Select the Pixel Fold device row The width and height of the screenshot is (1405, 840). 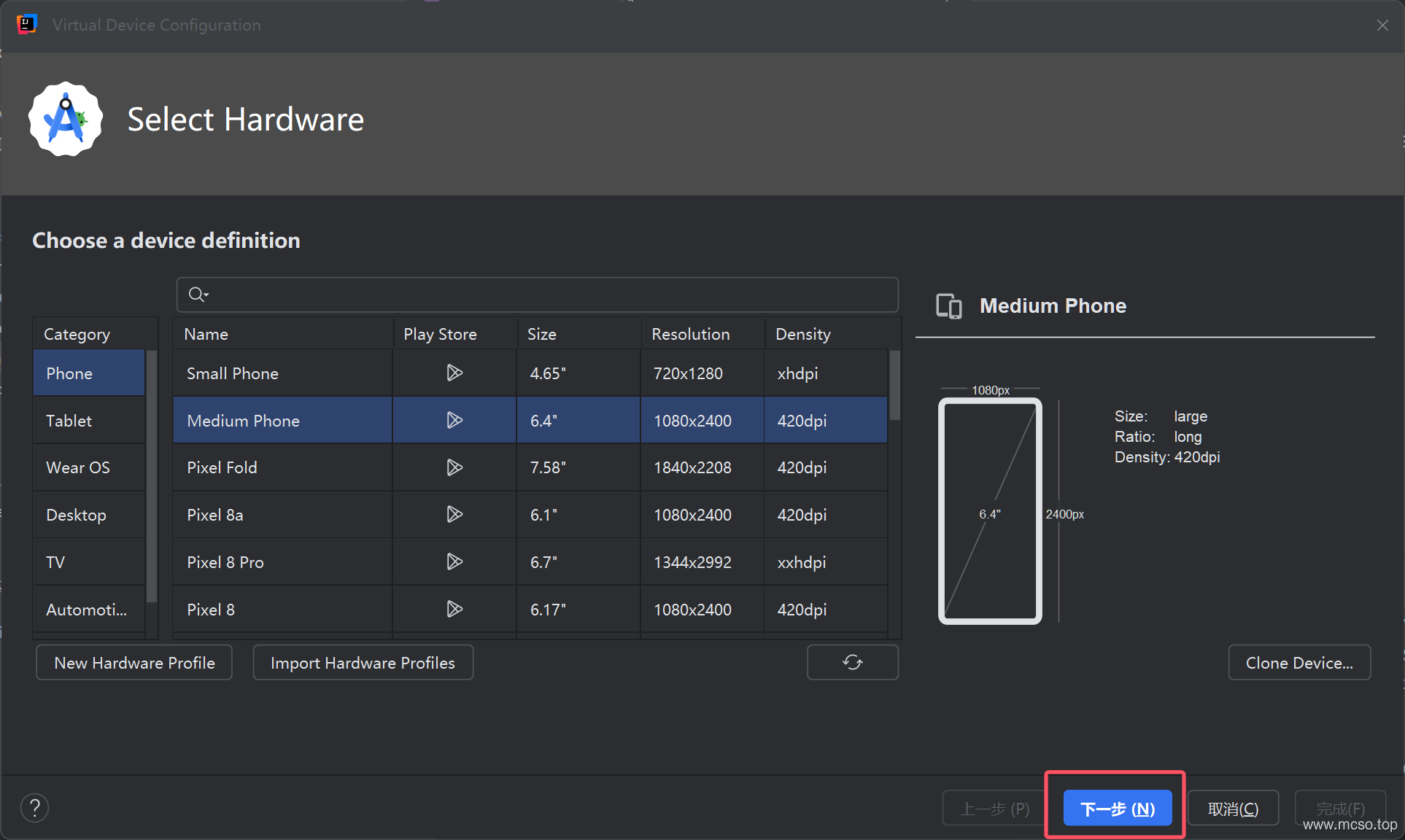(x=530, y=467)
